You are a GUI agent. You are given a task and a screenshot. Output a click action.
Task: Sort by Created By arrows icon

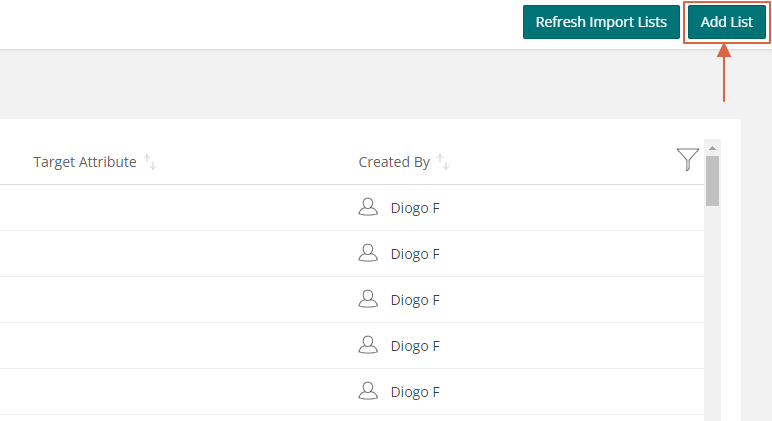(443, 162)
